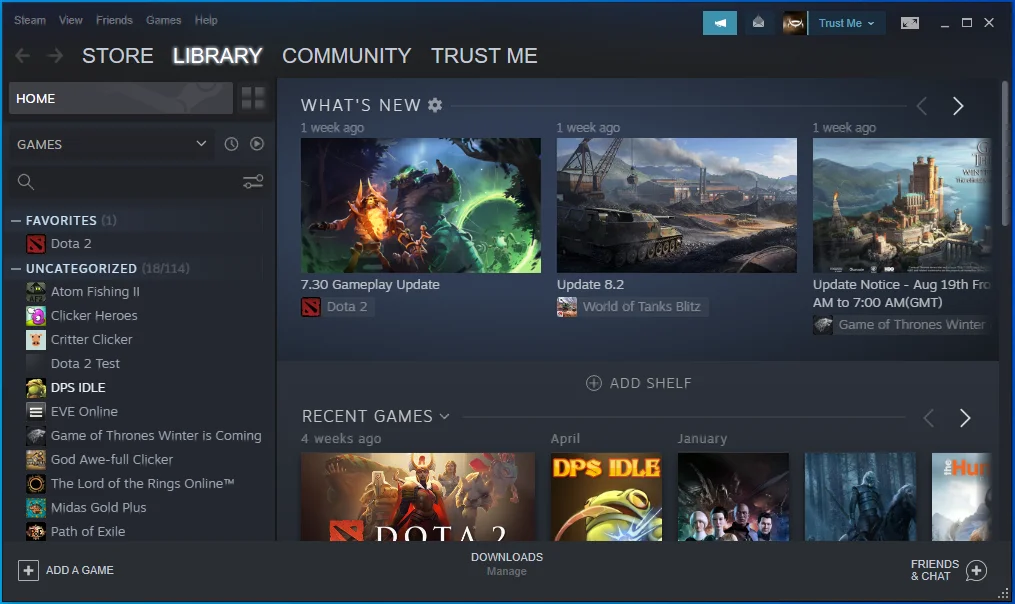1015x604 pixels.
Task: Click World of Tanks Blitz tag
Action: coord(632,306)
